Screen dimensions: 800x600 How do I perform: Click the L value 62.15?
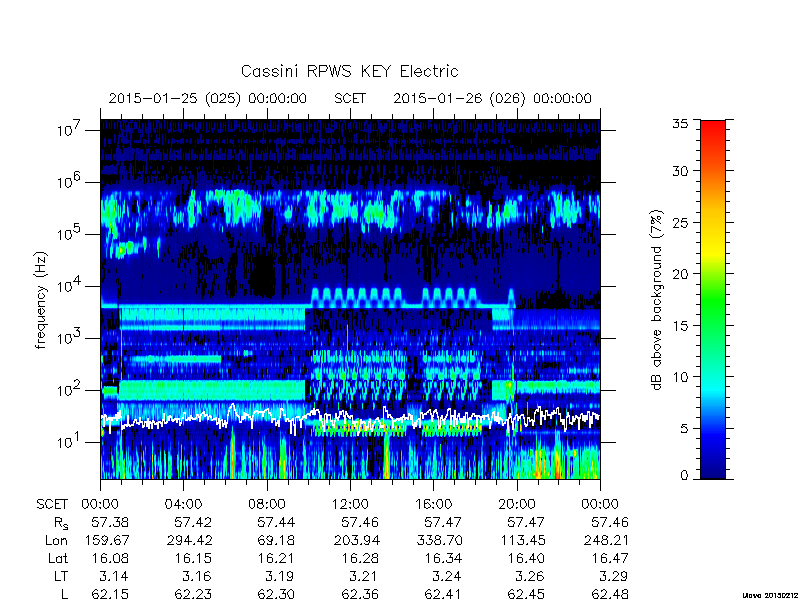[110, 594]
